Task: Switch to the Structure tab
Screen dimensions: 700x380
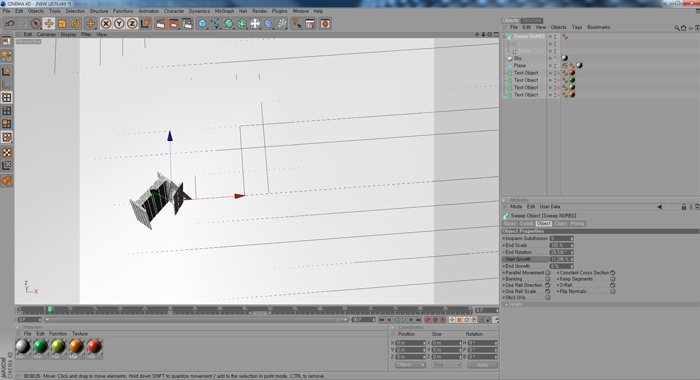Action: [532, 21]
